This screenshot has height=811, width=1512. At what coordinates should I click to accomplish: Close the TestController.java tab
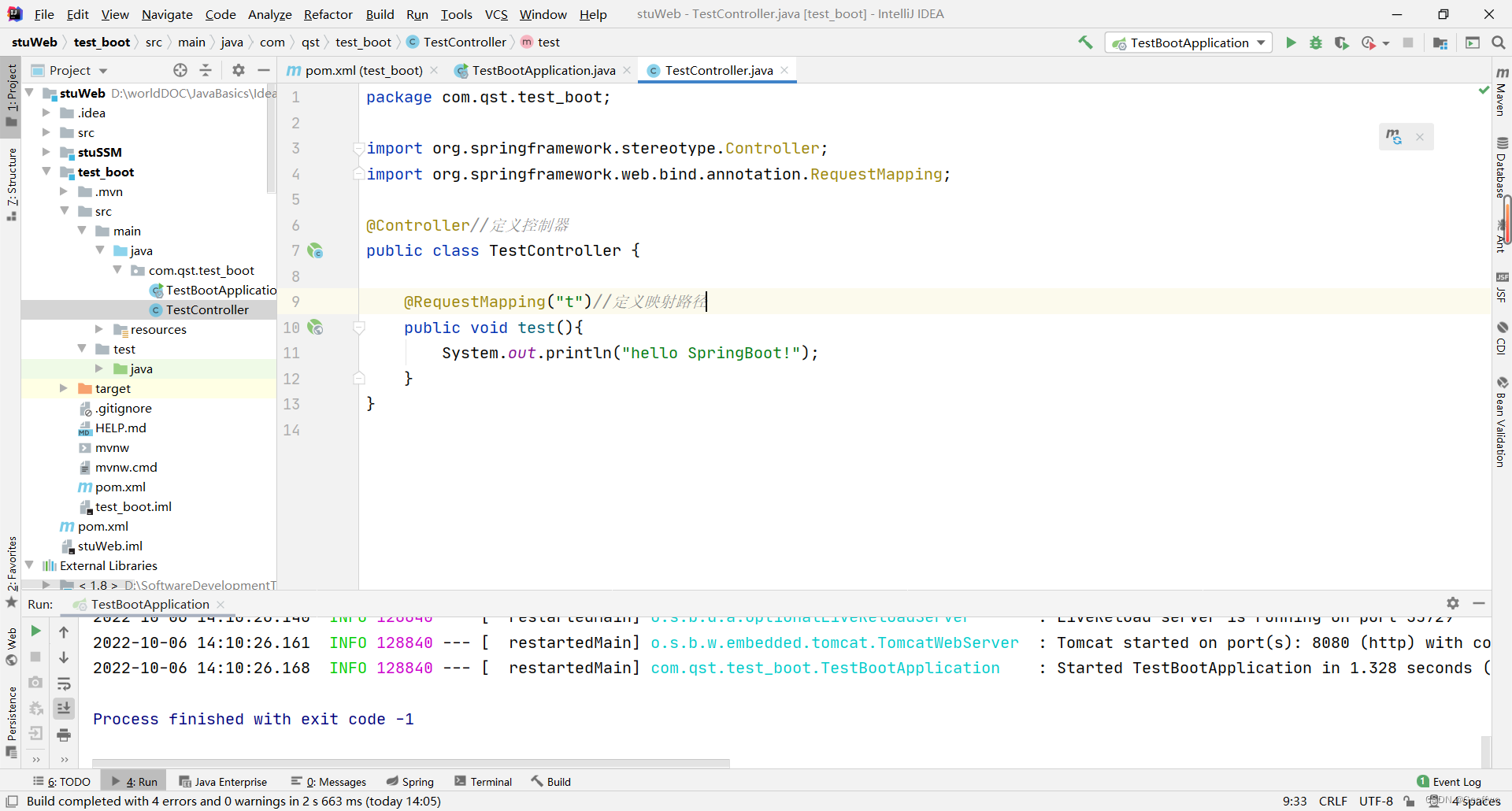784,70
